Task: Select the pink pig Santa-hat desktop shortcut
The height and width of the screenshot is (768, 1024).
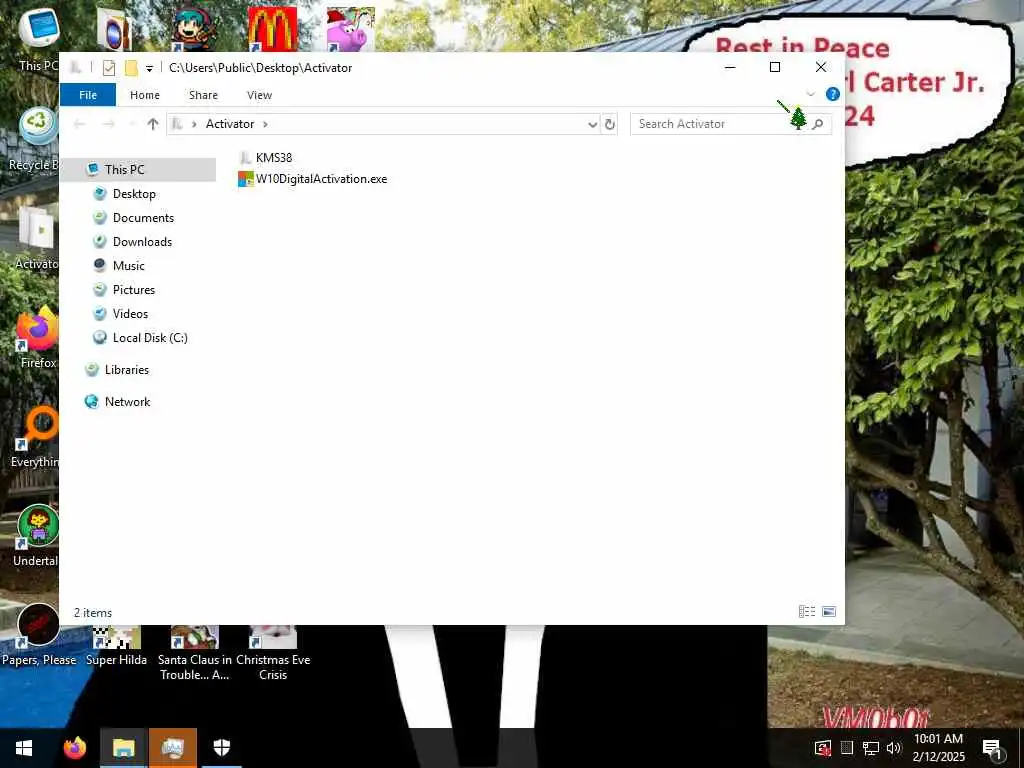Action: 351,29
